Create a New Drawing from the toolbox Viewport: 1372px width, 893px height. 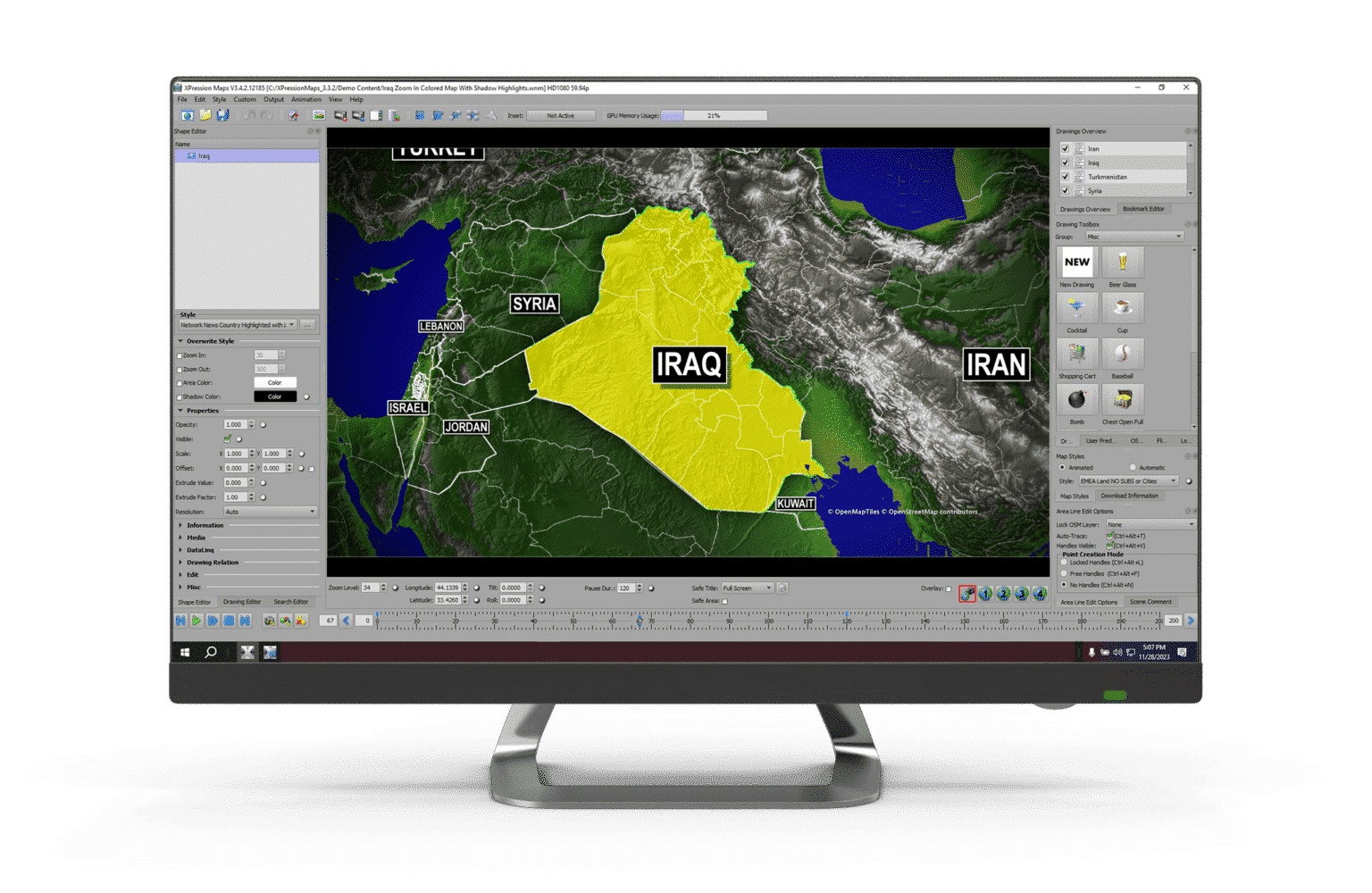pyautogui.click(x=1076, y=262)
